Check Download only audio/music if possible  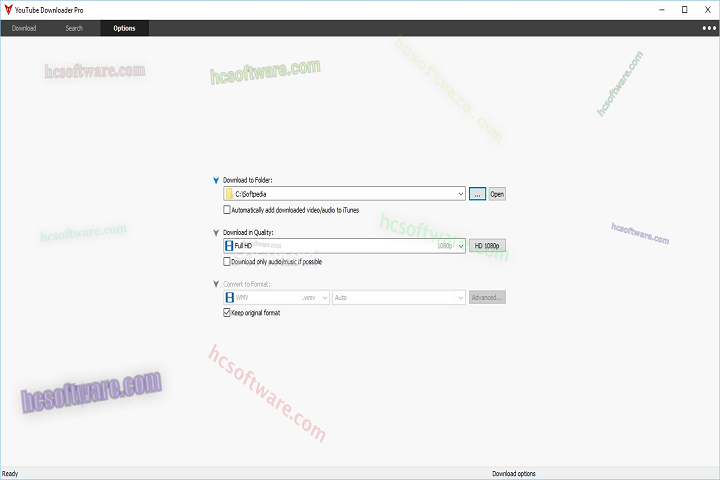227,262
